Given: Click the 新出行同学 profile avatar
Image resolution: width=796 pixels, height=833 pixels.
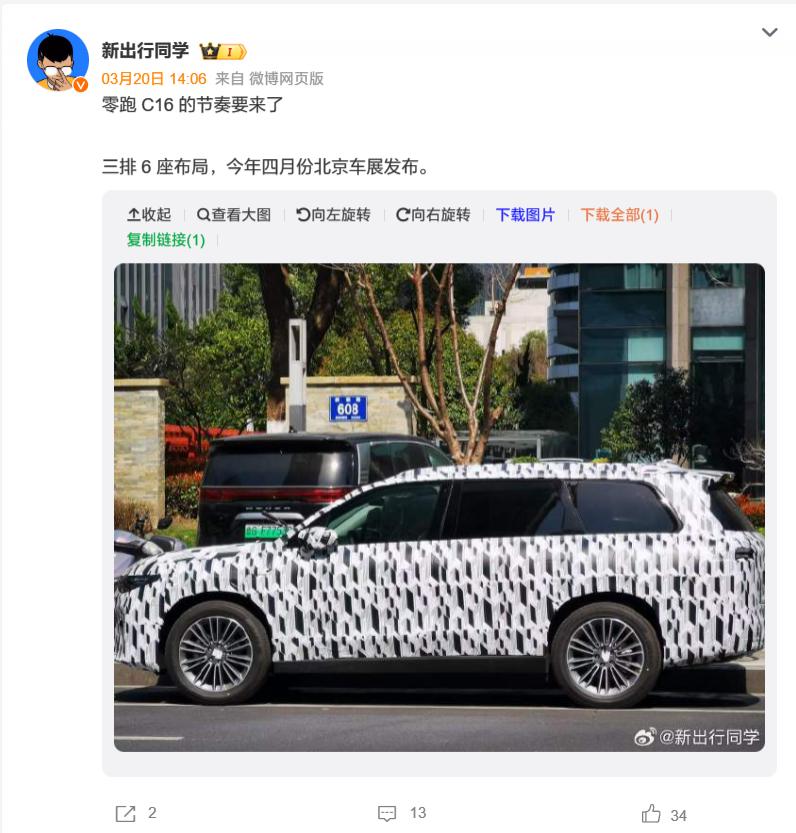Looking at the screenshot, I should pos(58,60).
